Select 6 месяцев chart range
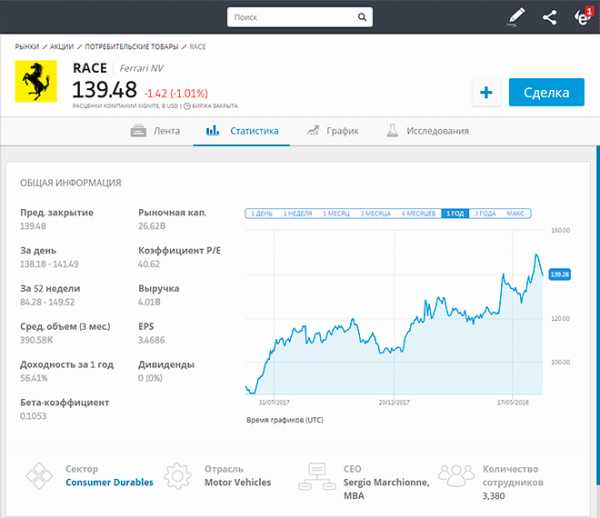600x518 pixels. point(418,213)
